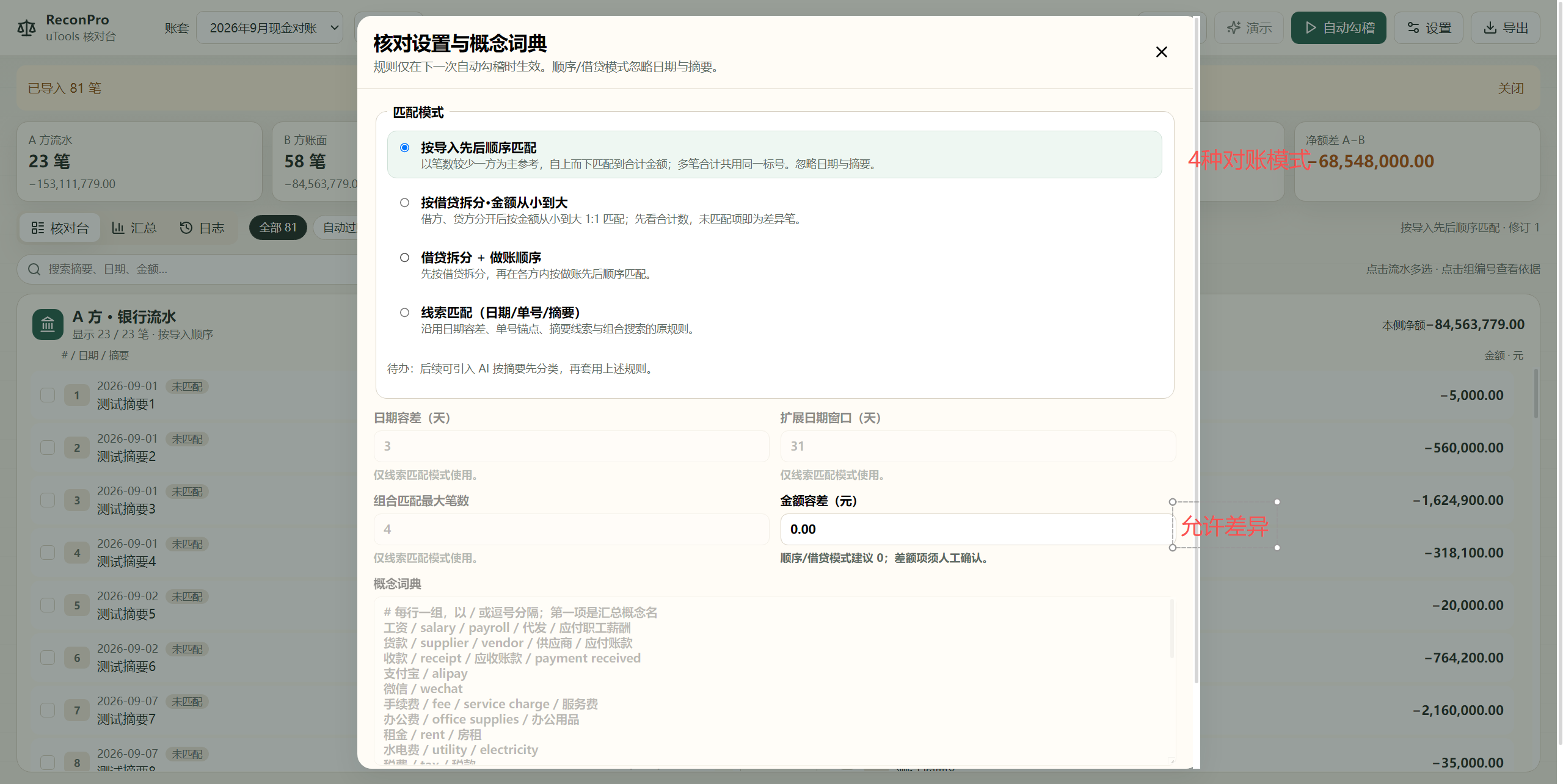Screen dimensions: 1563x784
Task: Click the history clock icon on 日志
Action: [x=186, y=228]
